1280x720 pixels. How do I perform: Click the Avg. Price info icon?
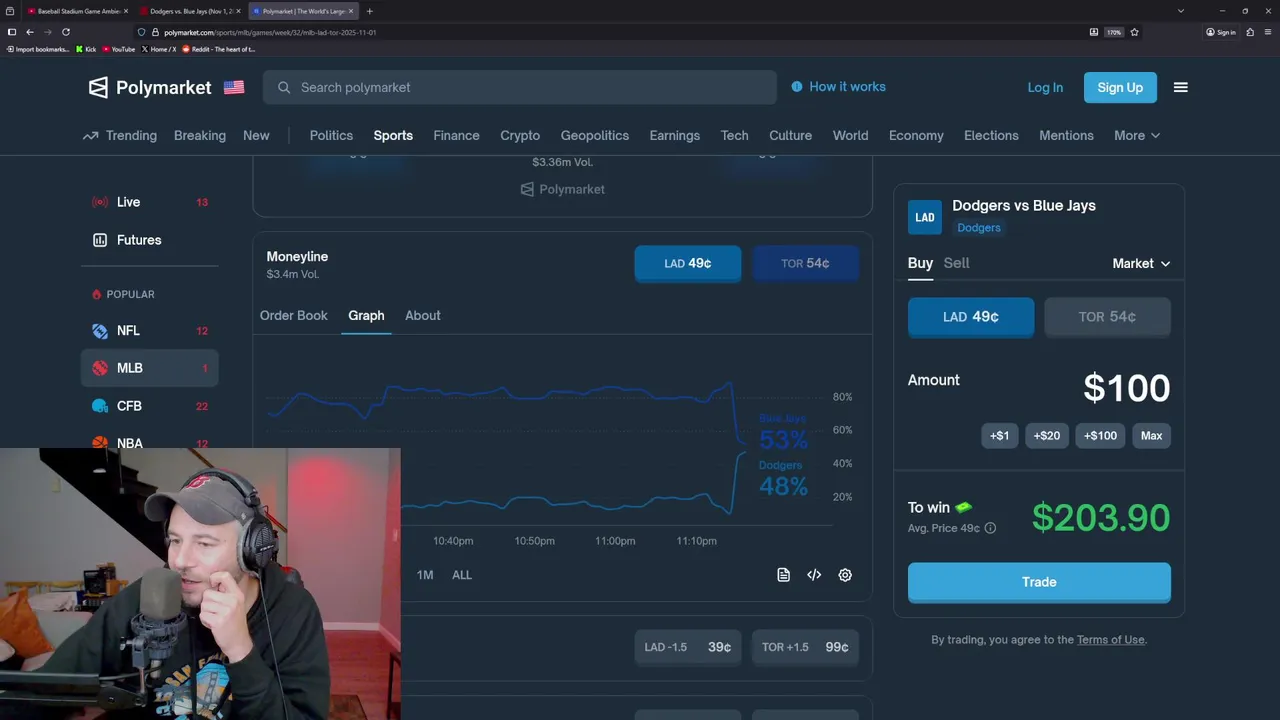pyautogui.click(x=990, y=528)
